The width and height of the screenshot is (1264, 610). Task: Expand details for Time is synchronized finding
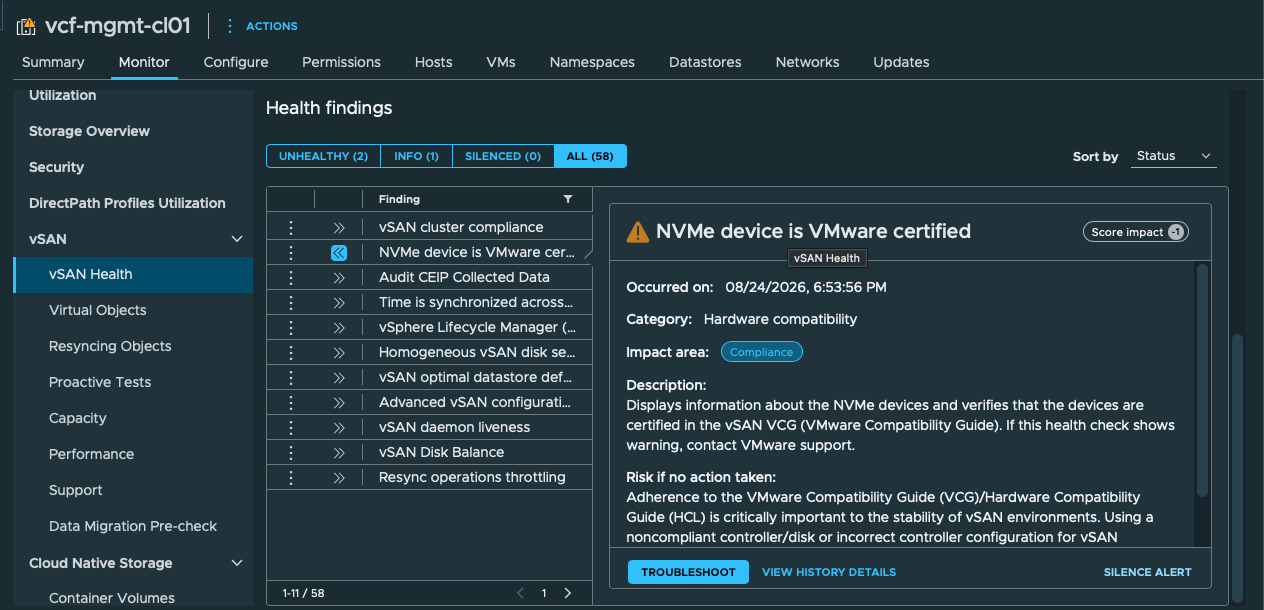(339, 302)
